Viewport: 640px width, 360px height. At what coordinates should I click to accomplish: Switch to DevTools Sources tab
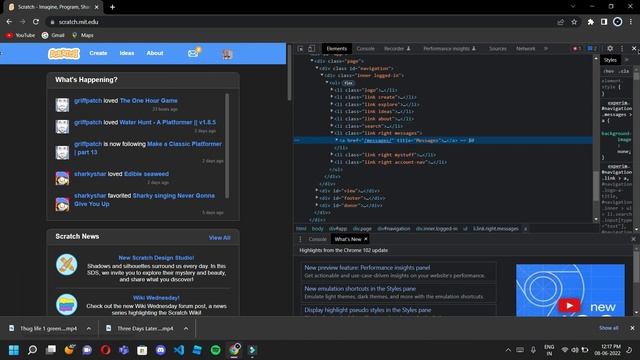[498, 49]
